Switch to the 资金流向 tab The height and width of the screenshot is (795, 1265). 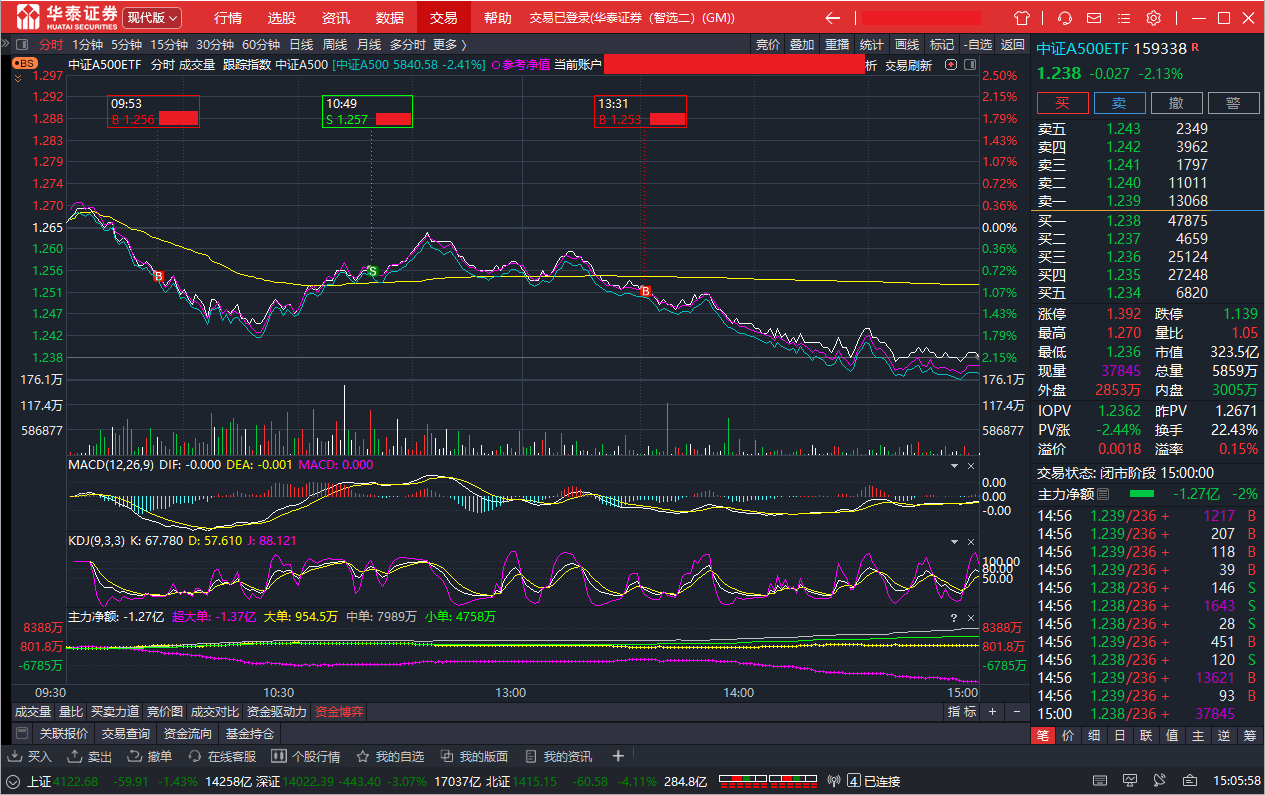click(187, 733)
